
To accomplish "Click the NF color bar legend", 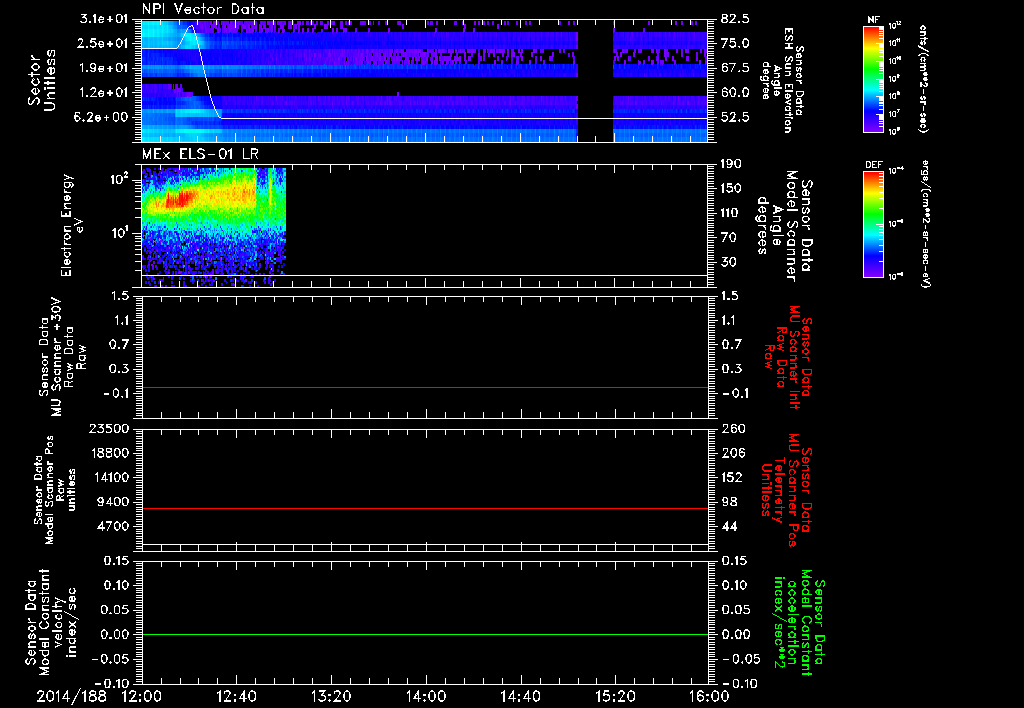I will 873,78.
